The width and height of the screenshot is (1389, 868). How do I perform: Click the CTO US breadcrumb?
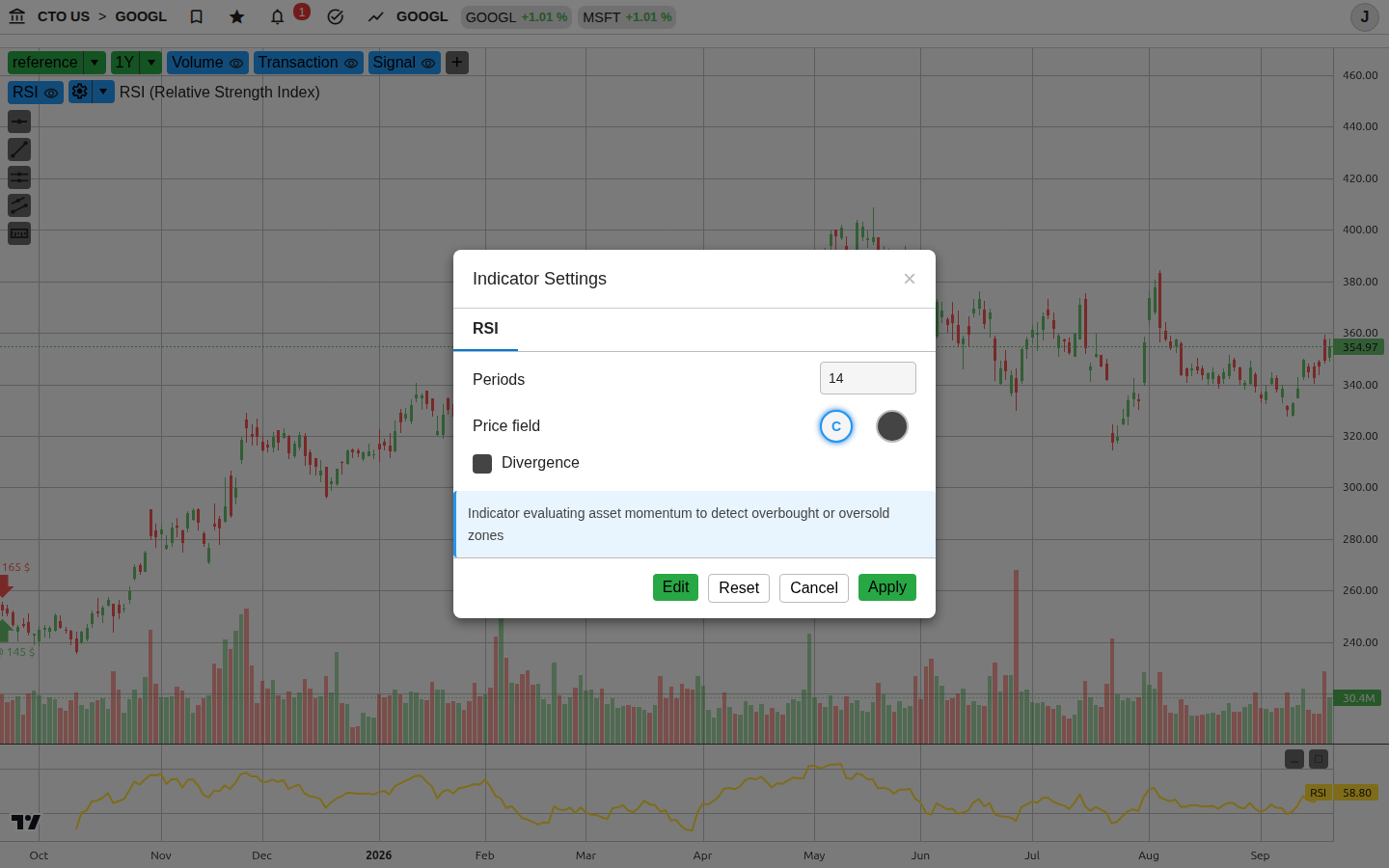(64, 16)
